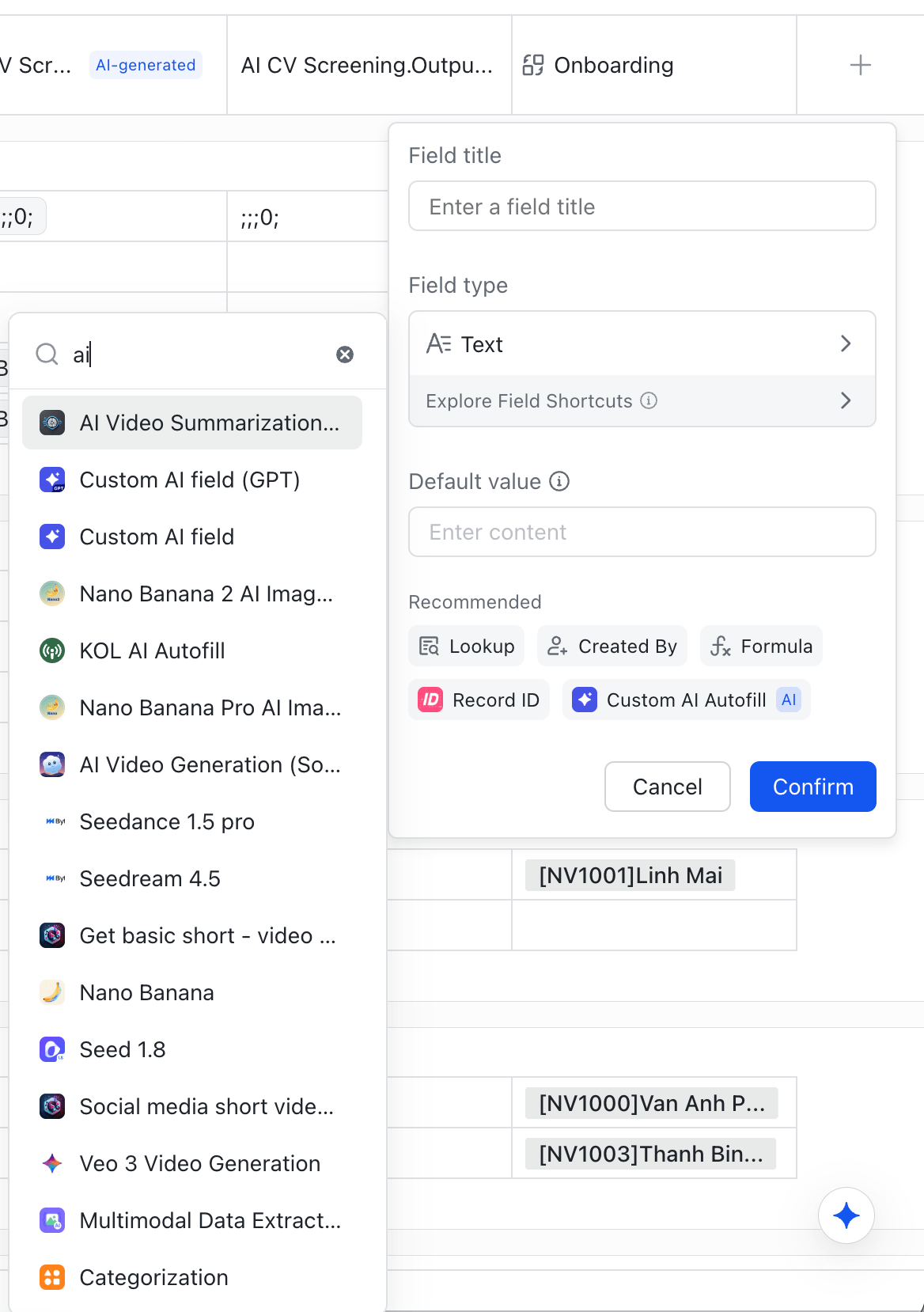924x1312 pixels.
Task: Click the Onboarding column link icon
Action: (533, 65)
